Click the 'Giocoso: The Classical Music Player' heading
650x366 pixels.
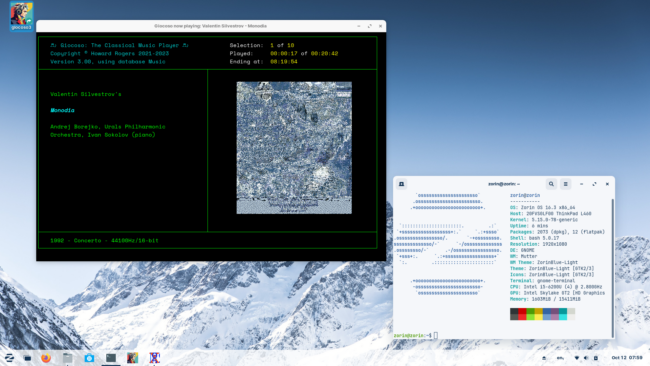point(119,45)
